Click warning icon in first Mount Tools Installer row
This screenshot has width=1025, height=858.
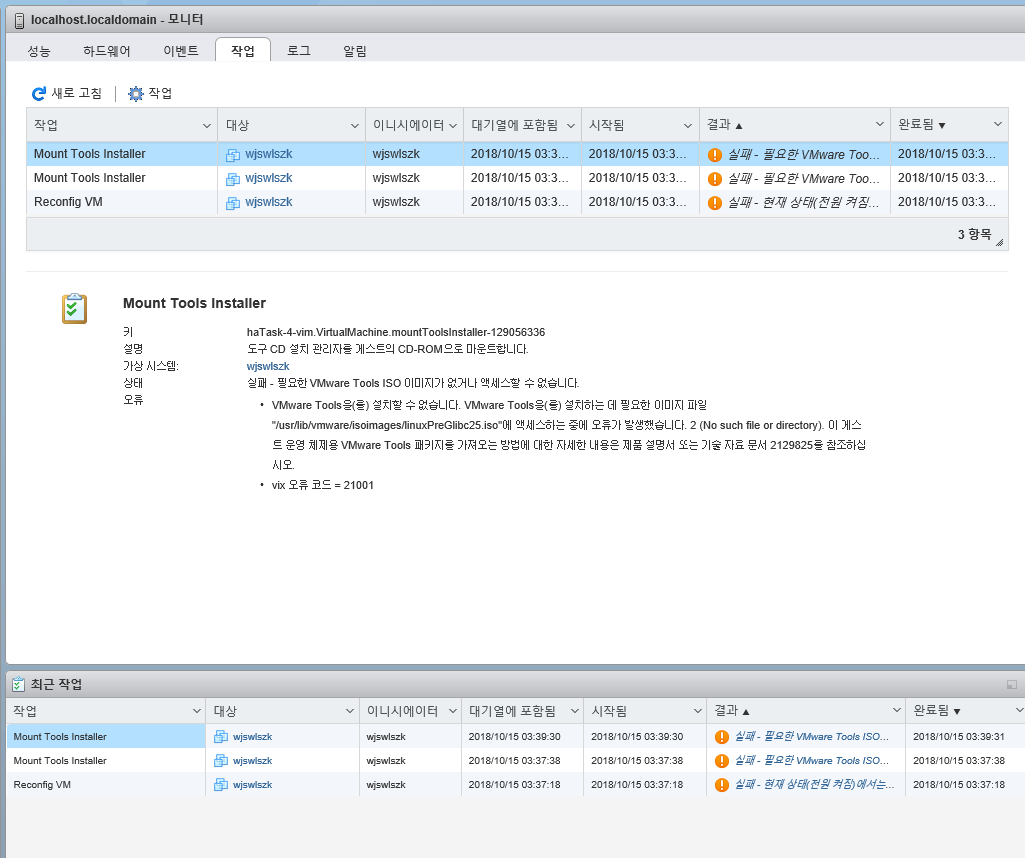pyautogui.click(x=714, y=155)
